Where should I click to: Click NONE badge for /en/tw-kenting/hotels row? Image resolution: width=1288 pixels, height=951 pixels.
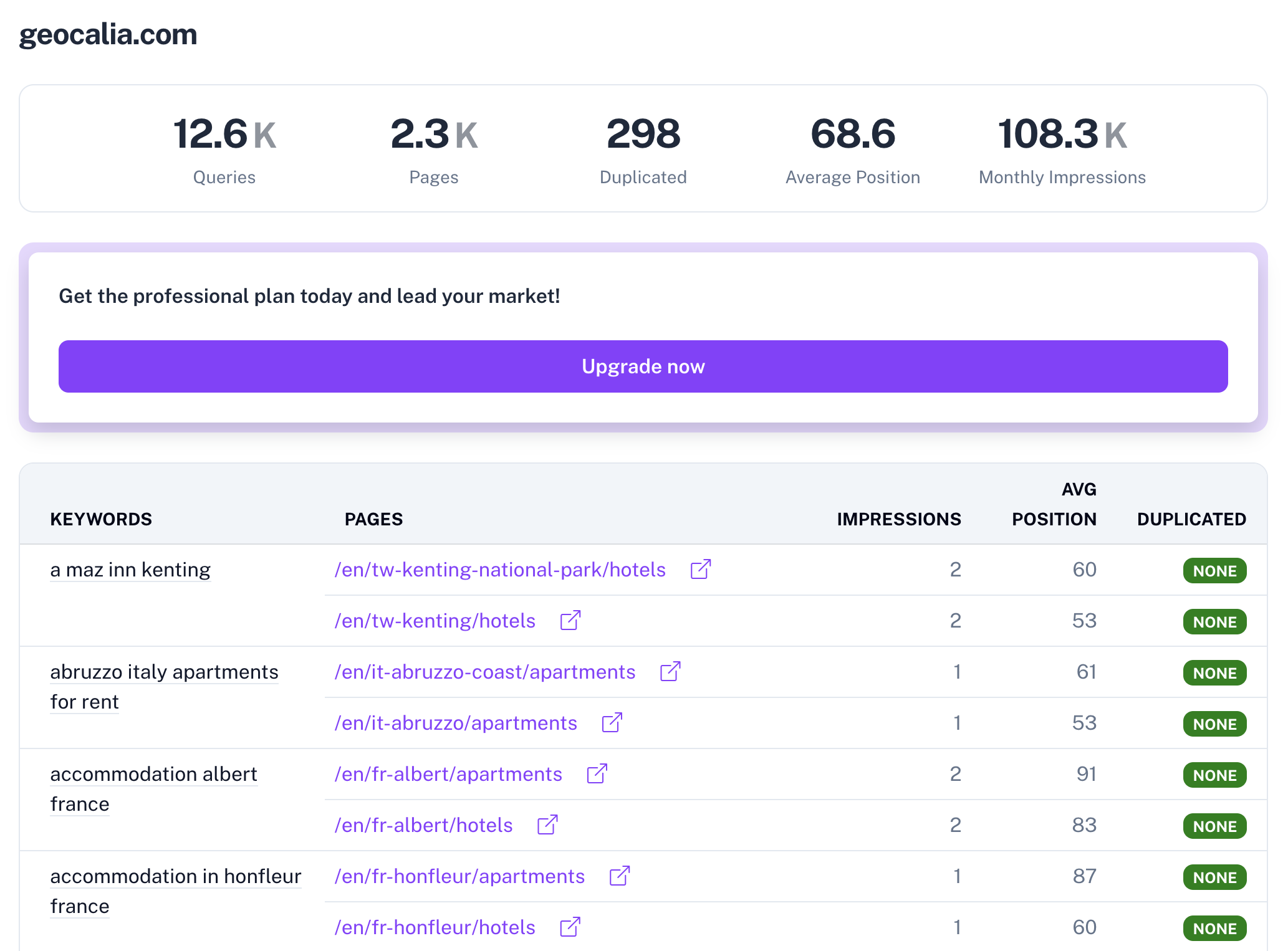1215,622
